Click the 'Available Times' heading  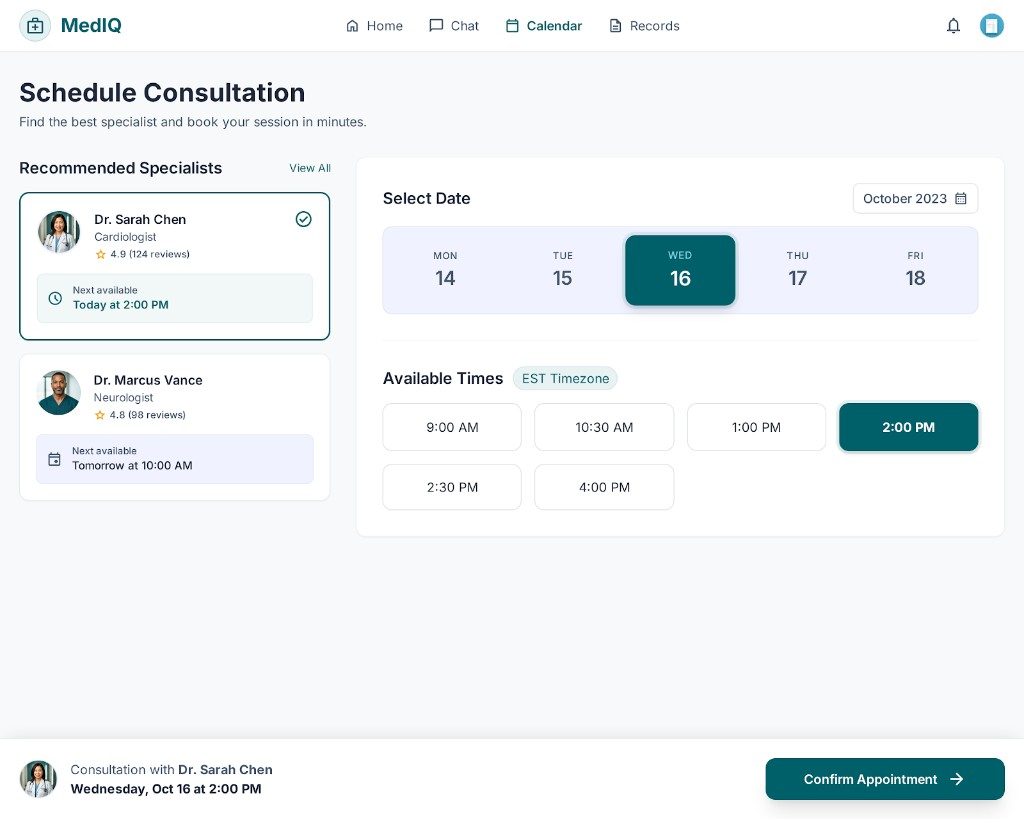tap(443, 378)
